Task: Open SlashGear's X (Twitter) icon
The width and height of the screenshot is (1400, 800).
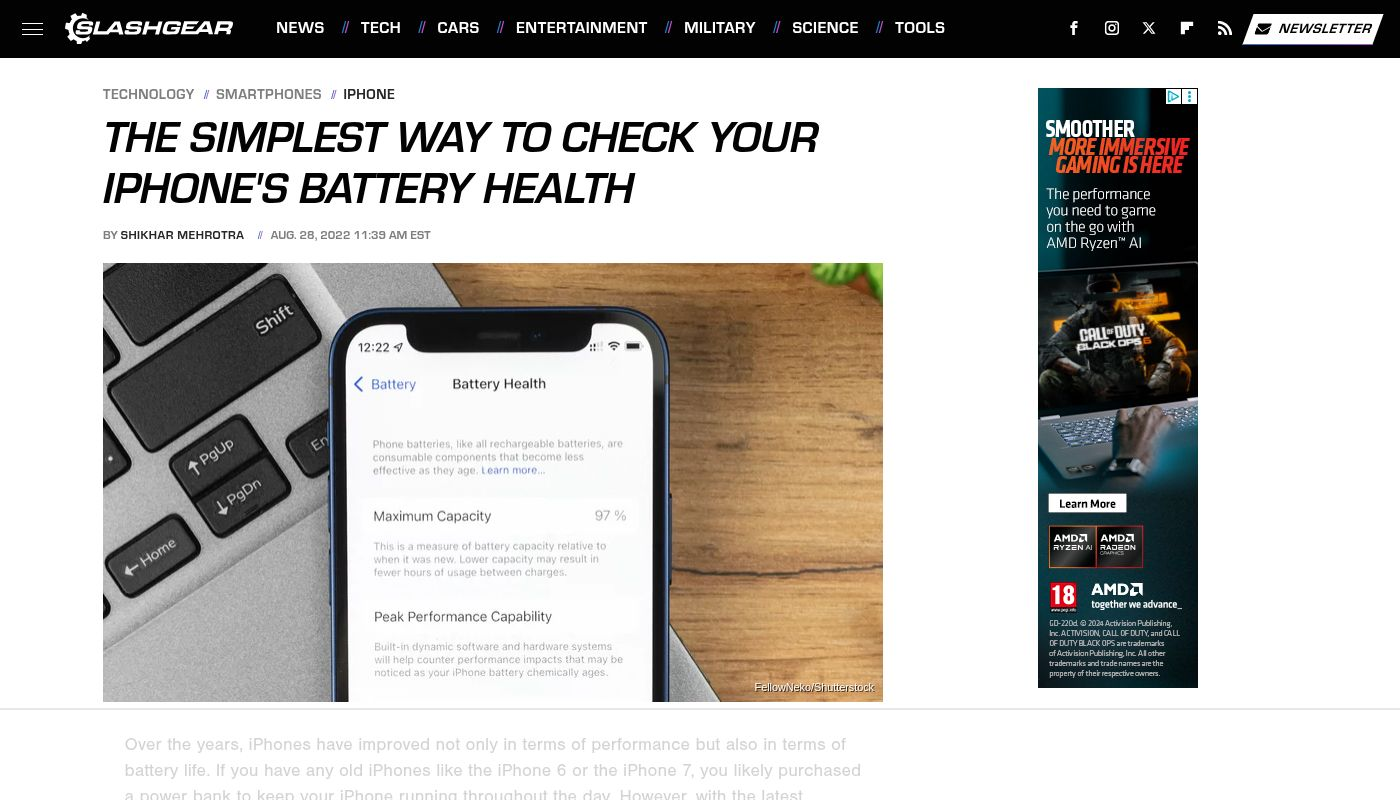Action: (1149, 28)
